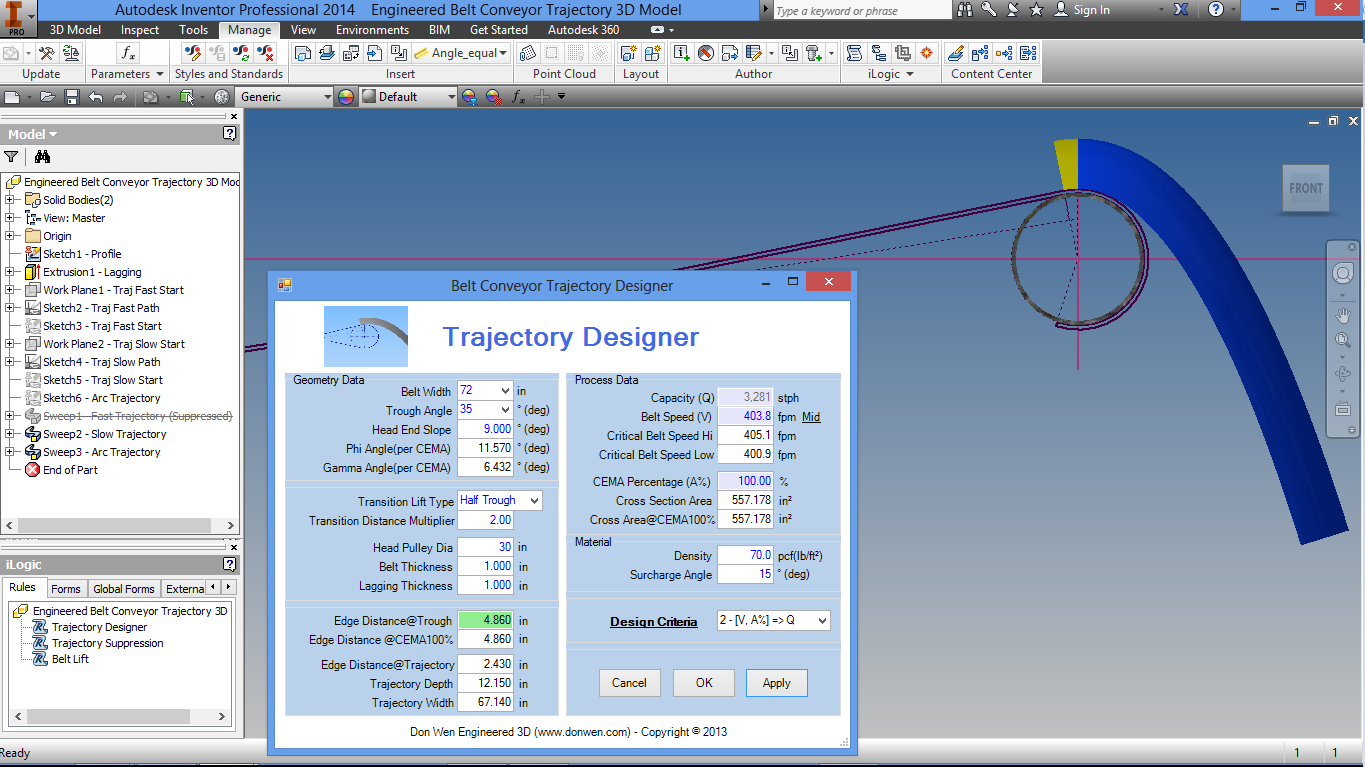Click the Mid link next to Belt Speed
Screen dimensions: 1365x767
point(811,417)
